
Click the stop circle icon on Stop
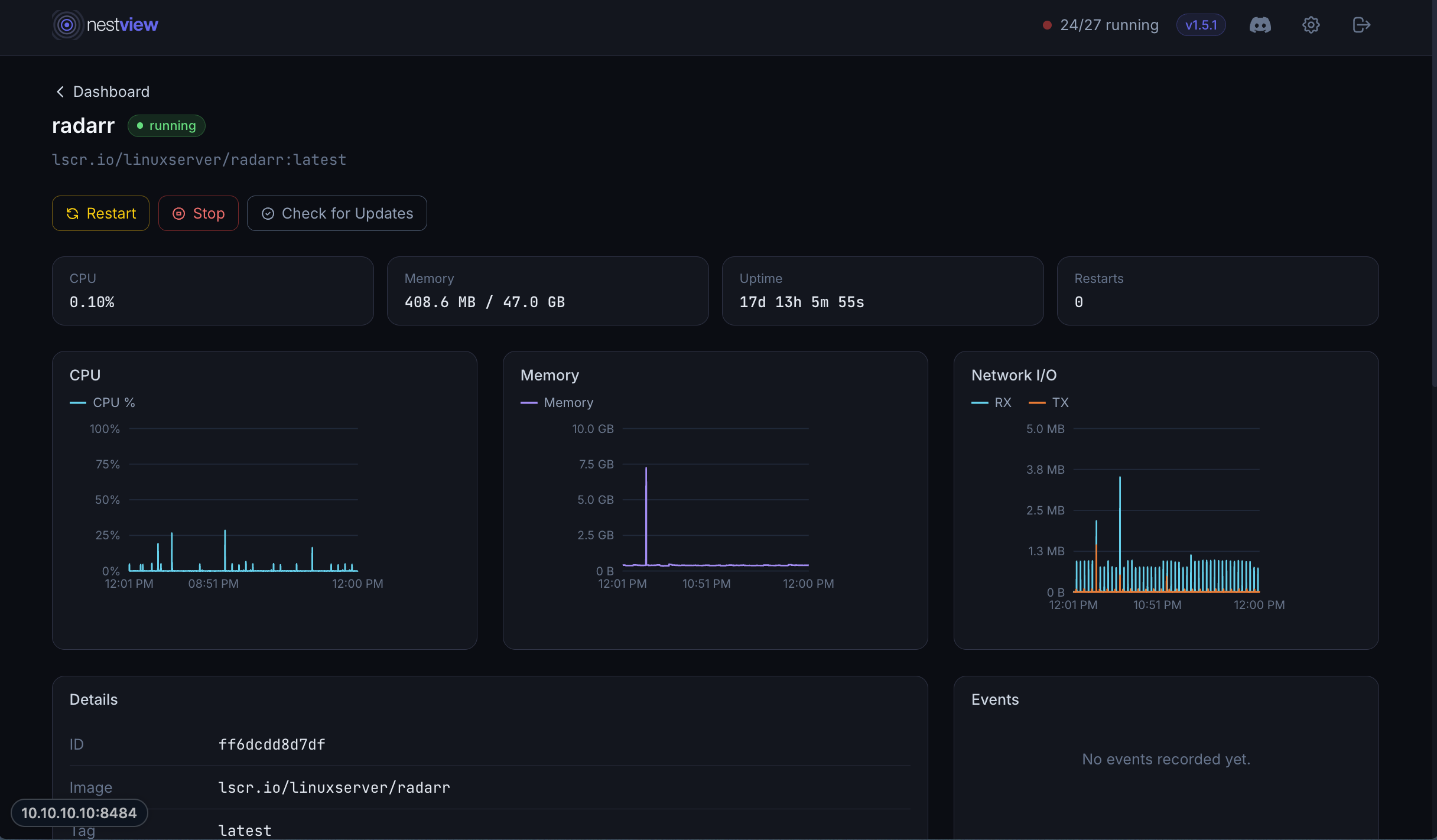click(178, 213)
